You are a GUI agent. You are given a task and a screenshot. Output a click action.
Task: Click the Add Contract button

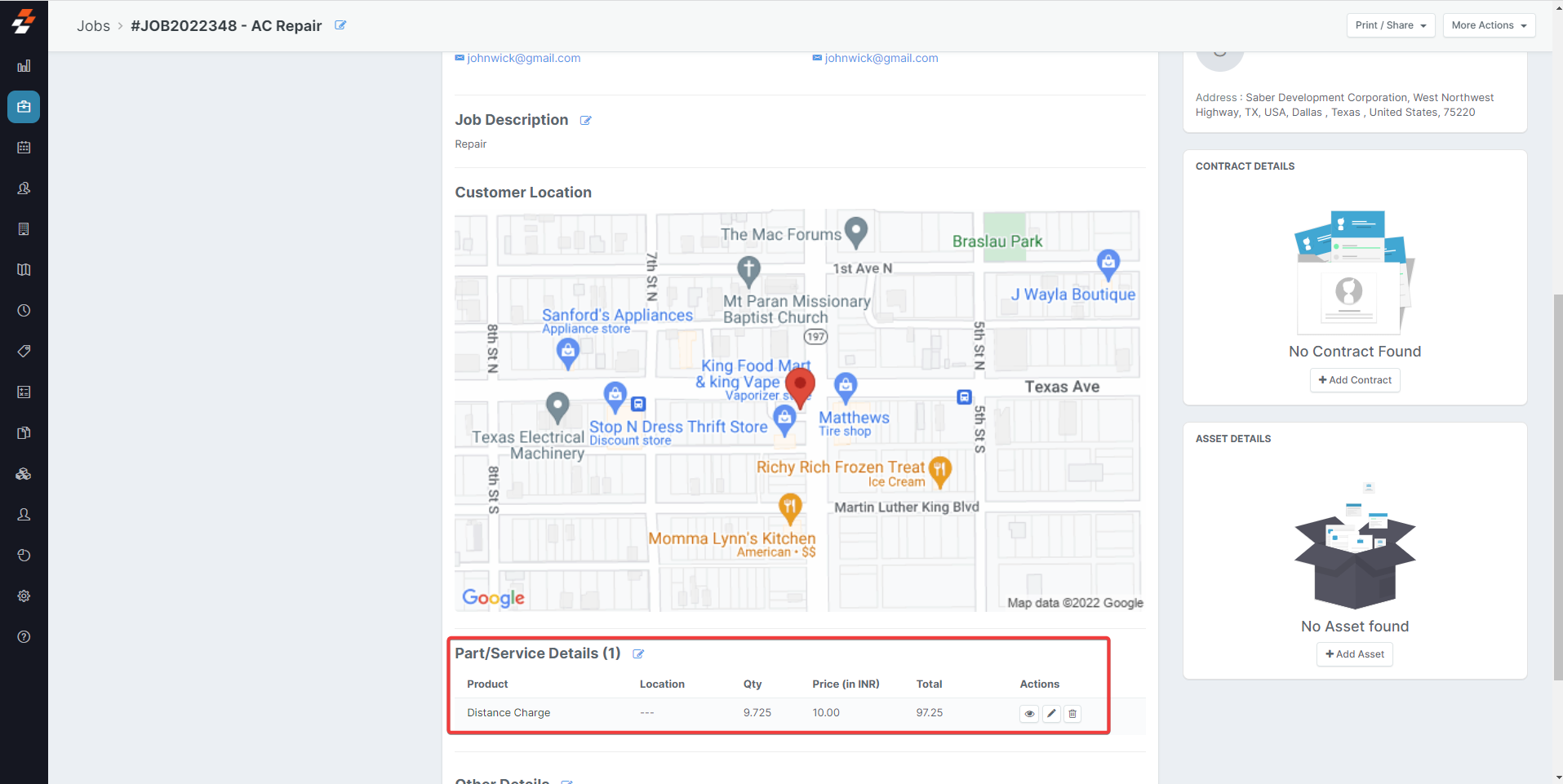click(1355, 380)
